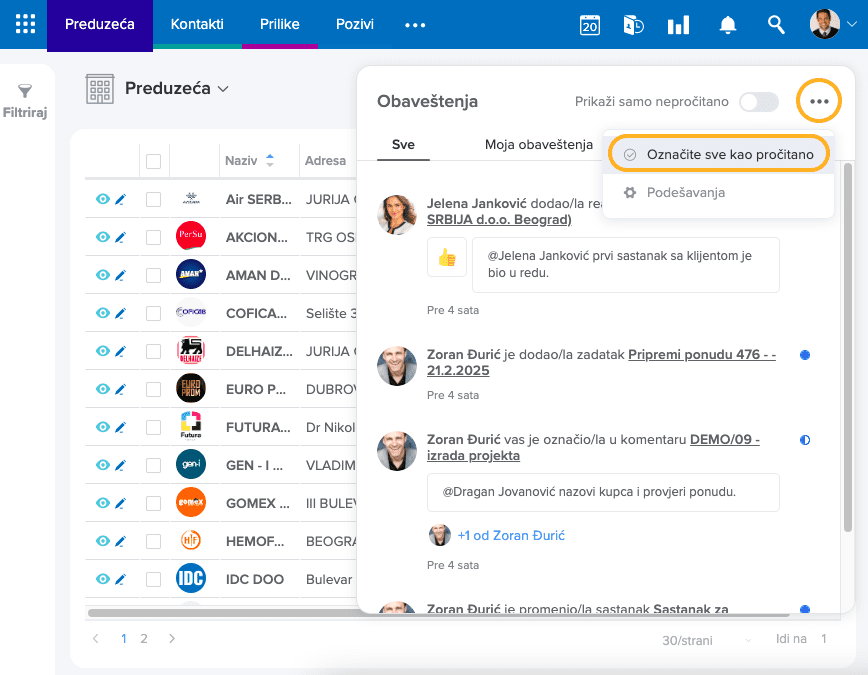Open the Preduzeća navigation tab
Viewport: 868px width, 675px height.
pos(100,24)
